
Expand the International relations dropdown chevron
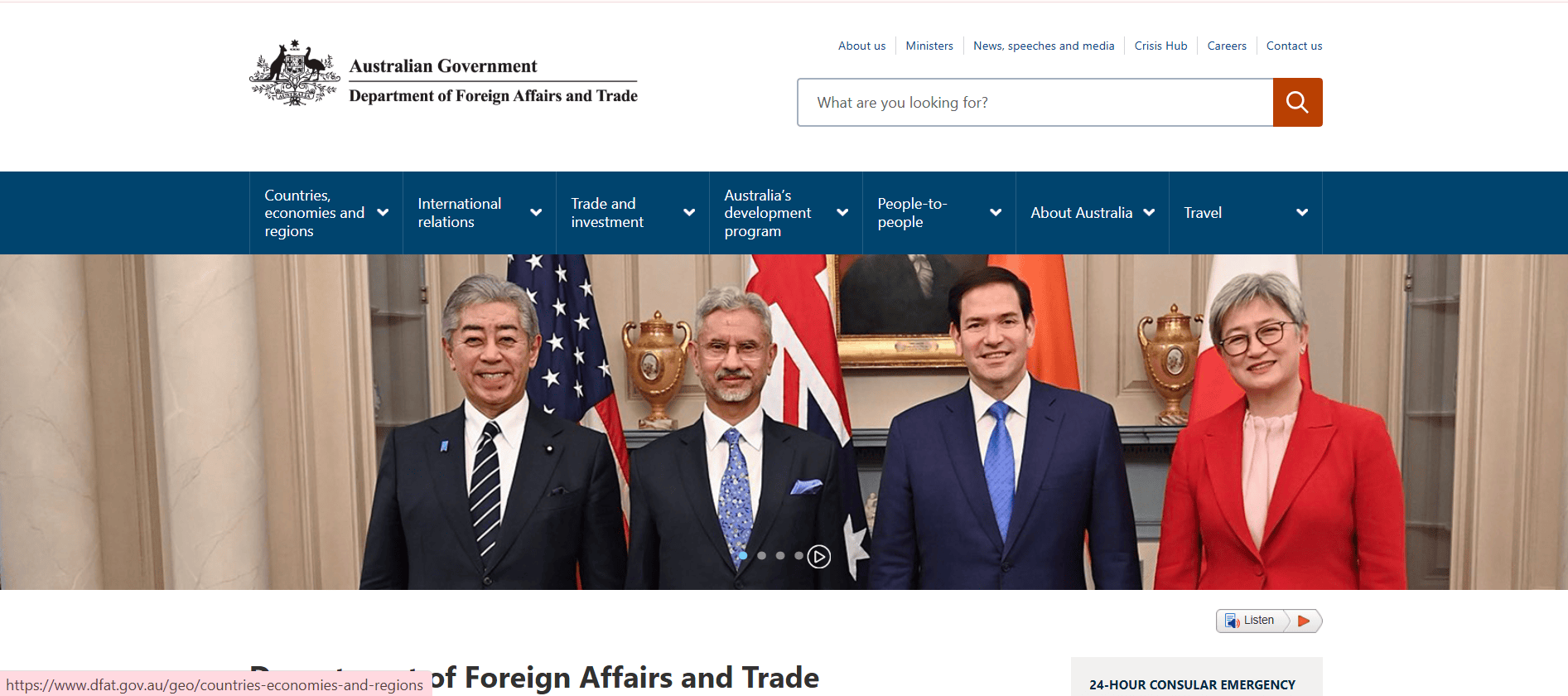(536, 213)
